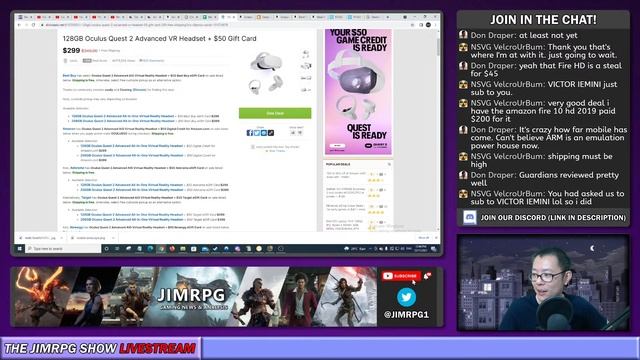Click the browser address bar
This screenshot has height=360, width=640.
pos(224,25)
